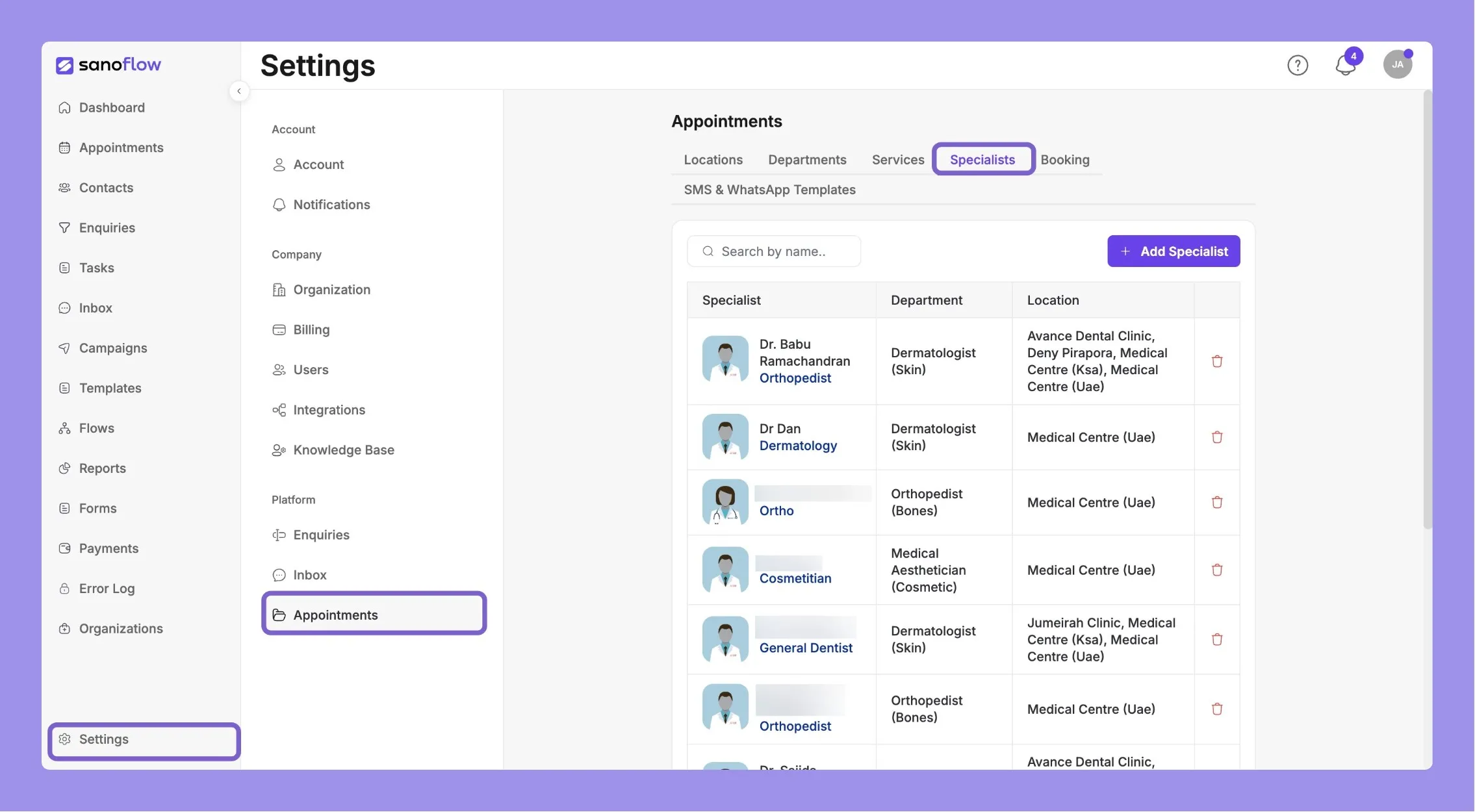Open the help question mark icon
The width and height of the screenshot is (1475, 812).
point(1297,65)
